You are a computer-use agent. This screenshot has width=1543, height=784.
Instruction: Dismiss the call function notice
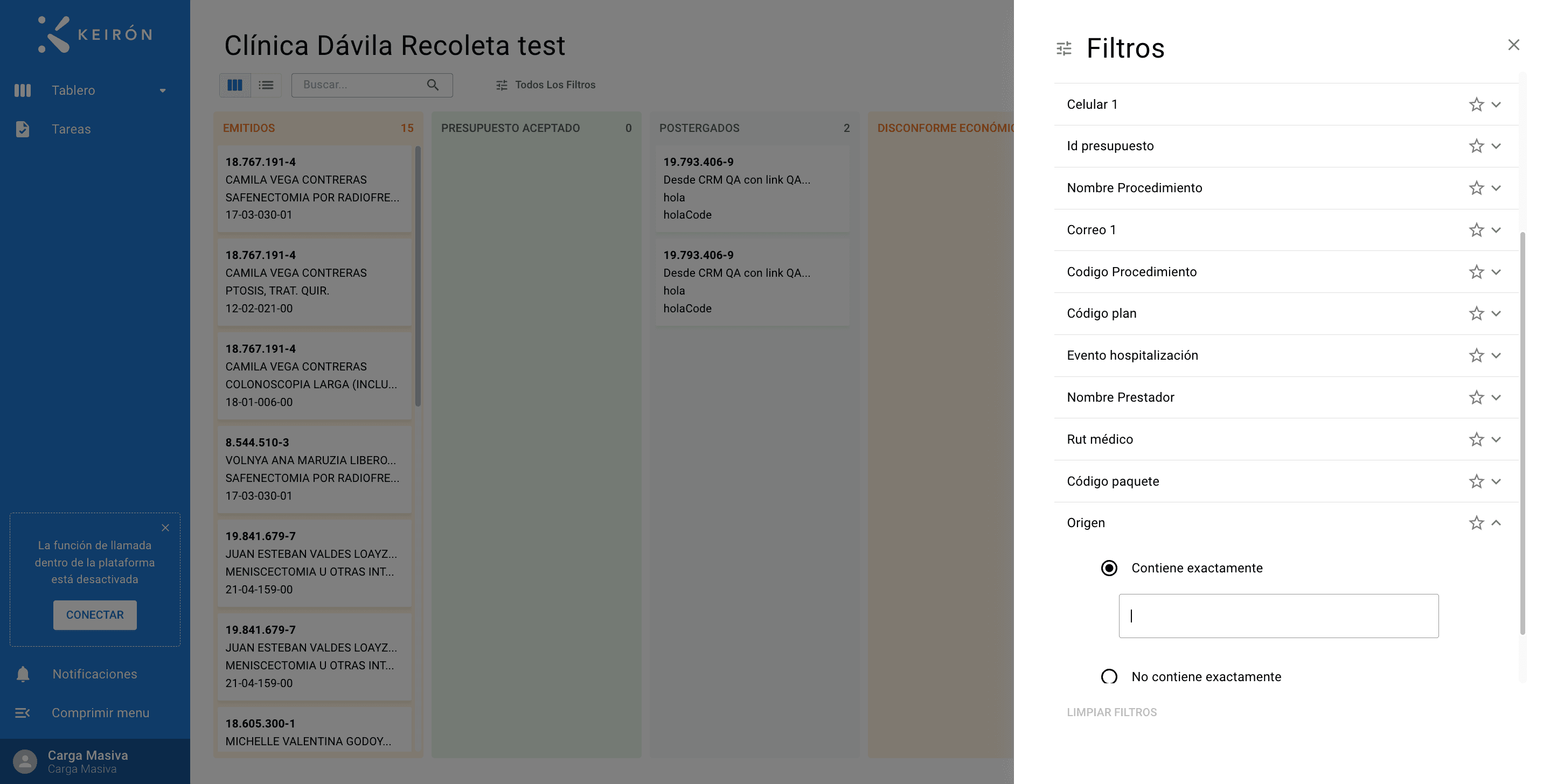[165, 527]
